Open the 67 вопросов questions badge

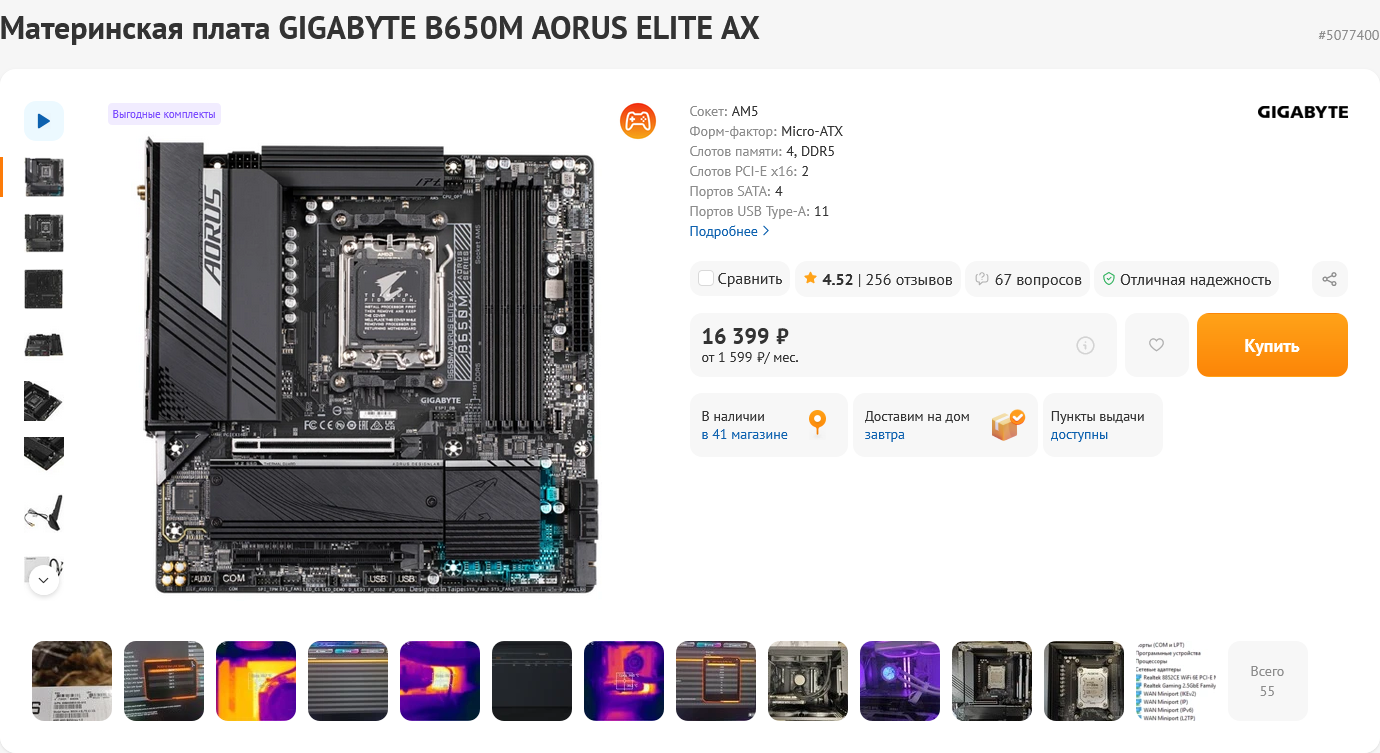click(1028, 279)
